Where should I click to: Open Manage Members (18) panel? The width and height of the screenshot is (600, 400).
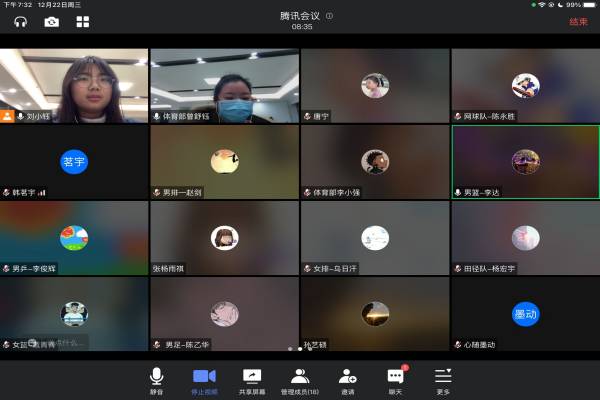tap(299, 378)
